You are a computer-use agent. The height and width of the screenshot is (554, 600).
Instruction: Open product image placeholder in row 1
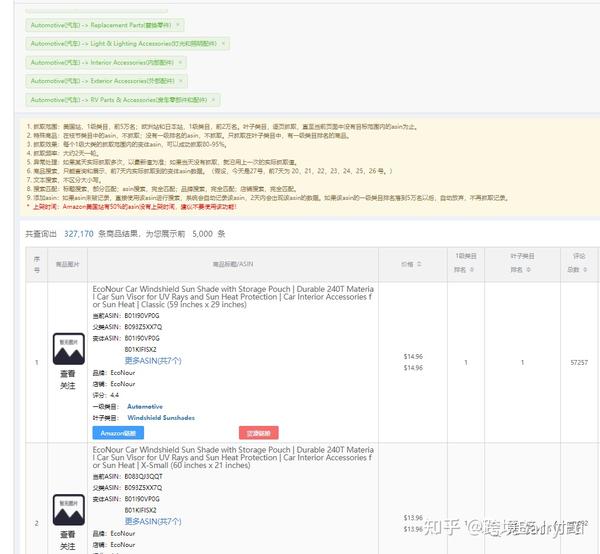click(x=68, y=349)
